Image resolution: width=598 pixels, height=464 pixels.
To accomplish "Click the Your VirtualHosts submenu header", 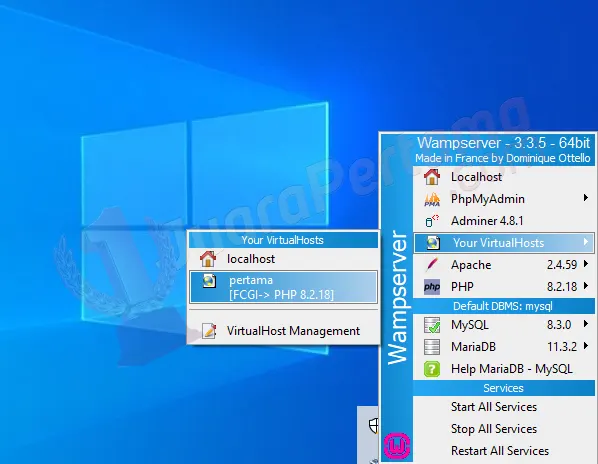I will coord(283,240).
